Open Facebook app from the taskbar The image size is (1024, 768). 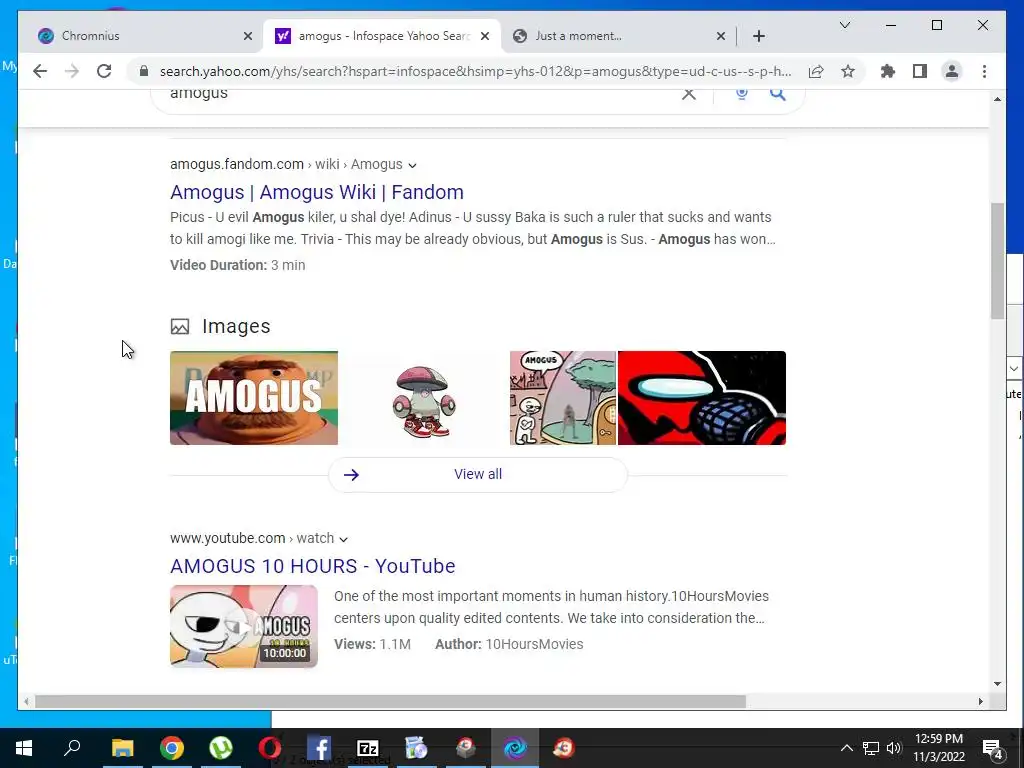319,748
